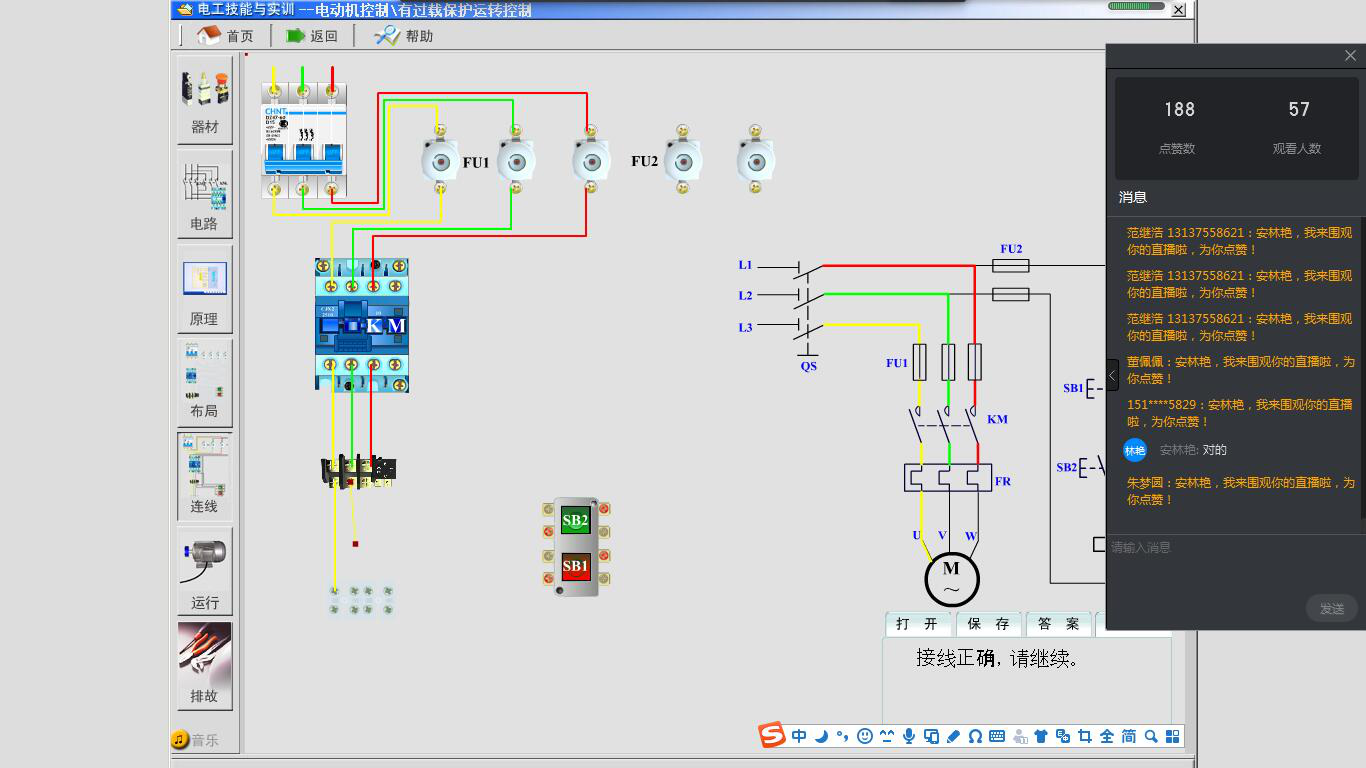Click the 接线正确 result message
The height and width of the screenshot is (768, 1366).
coord(998,659)
